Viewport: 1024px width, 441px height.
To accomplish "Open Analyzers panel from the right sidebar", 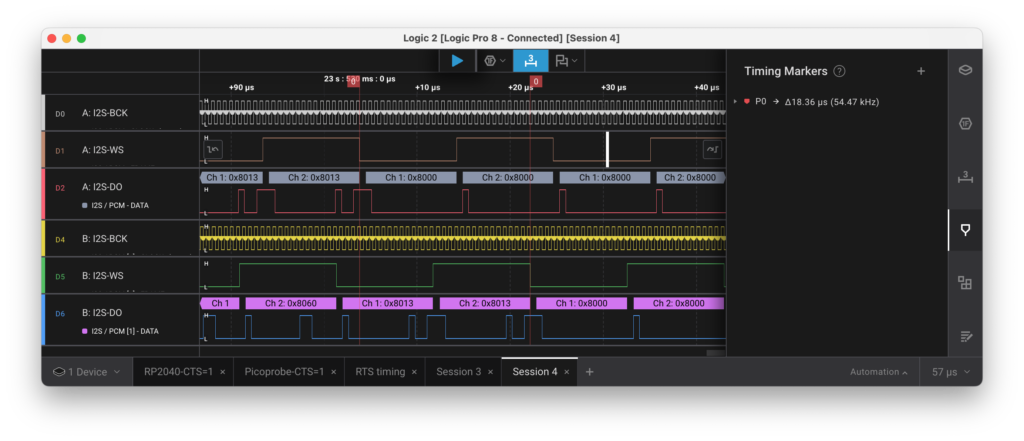I will pyautogui.click(x=965, y=123).
